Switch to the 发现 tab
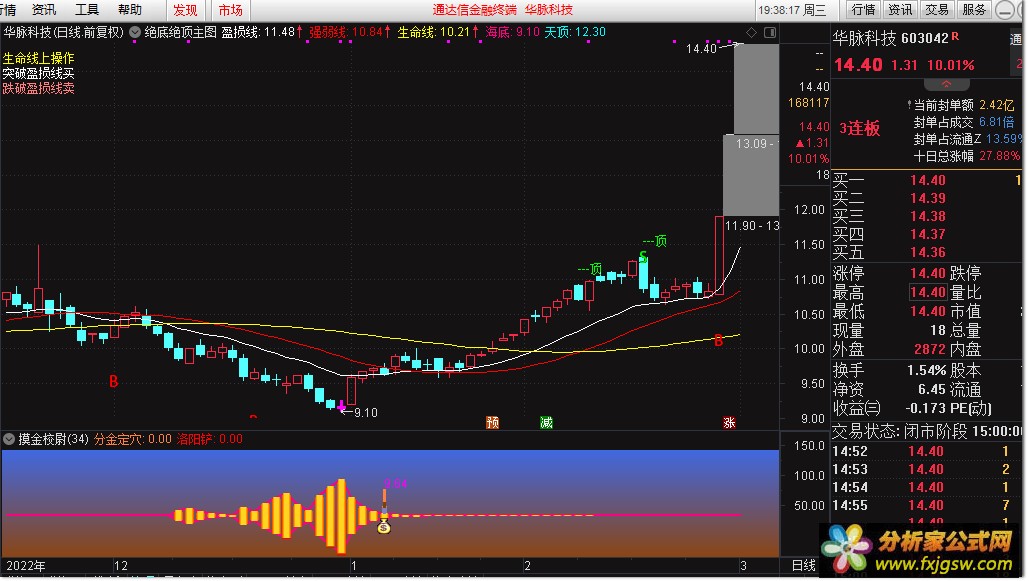Viewport: 1029px width, 581px height. 185,11
